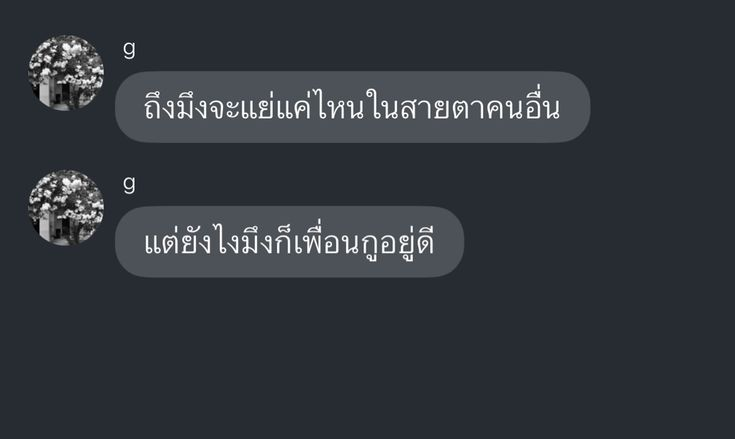Image resolution: width=735 pixels, height=439 pixels.
Task: Select the message bubble ending with "คนอื่น"
Action: [352, 107]
